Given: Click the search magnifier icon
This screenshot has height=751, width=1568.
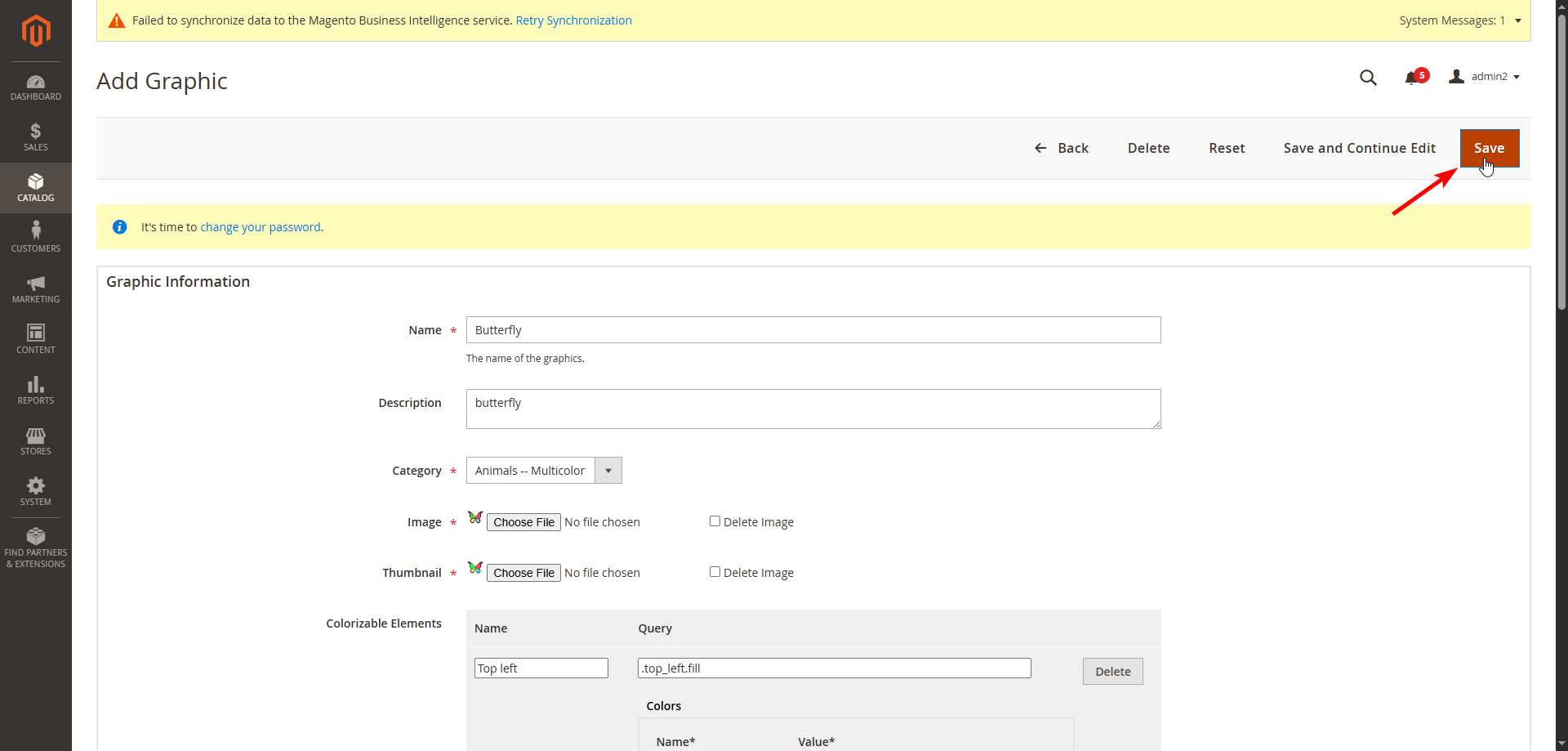Looking at the screenshot, I should (x=1368, y=78).
